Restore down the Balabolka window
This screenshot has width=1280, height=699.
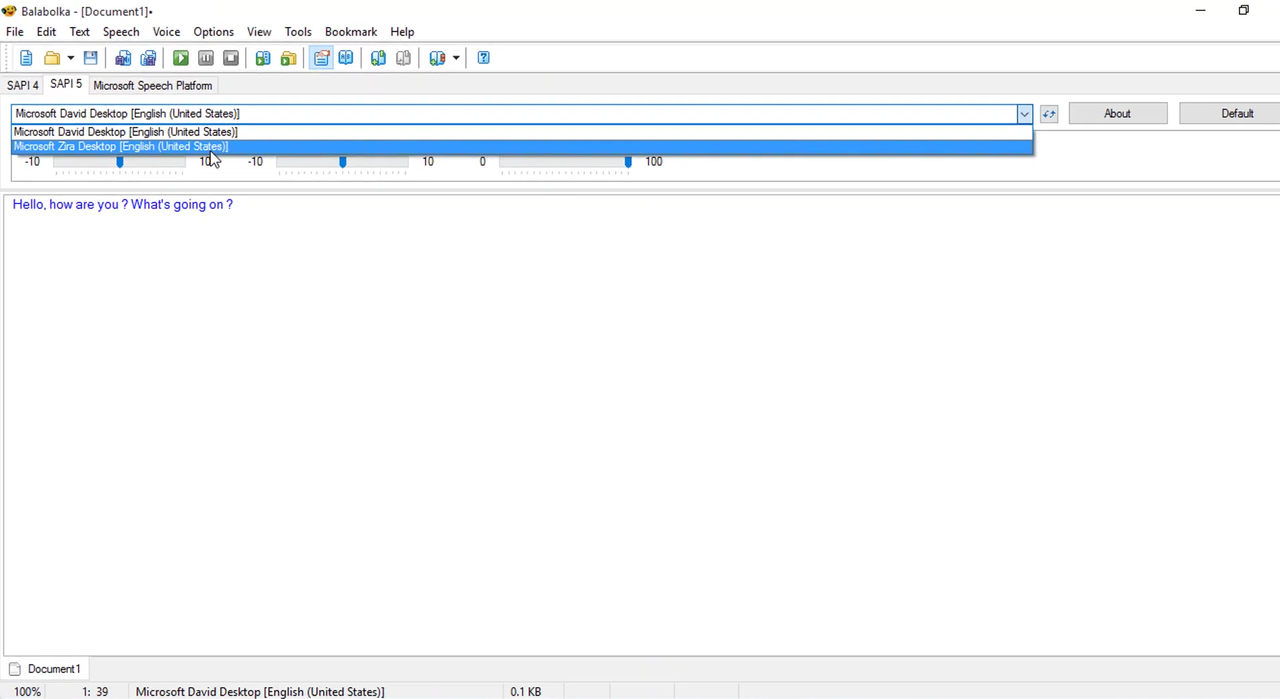click(x=1244, y=11)
